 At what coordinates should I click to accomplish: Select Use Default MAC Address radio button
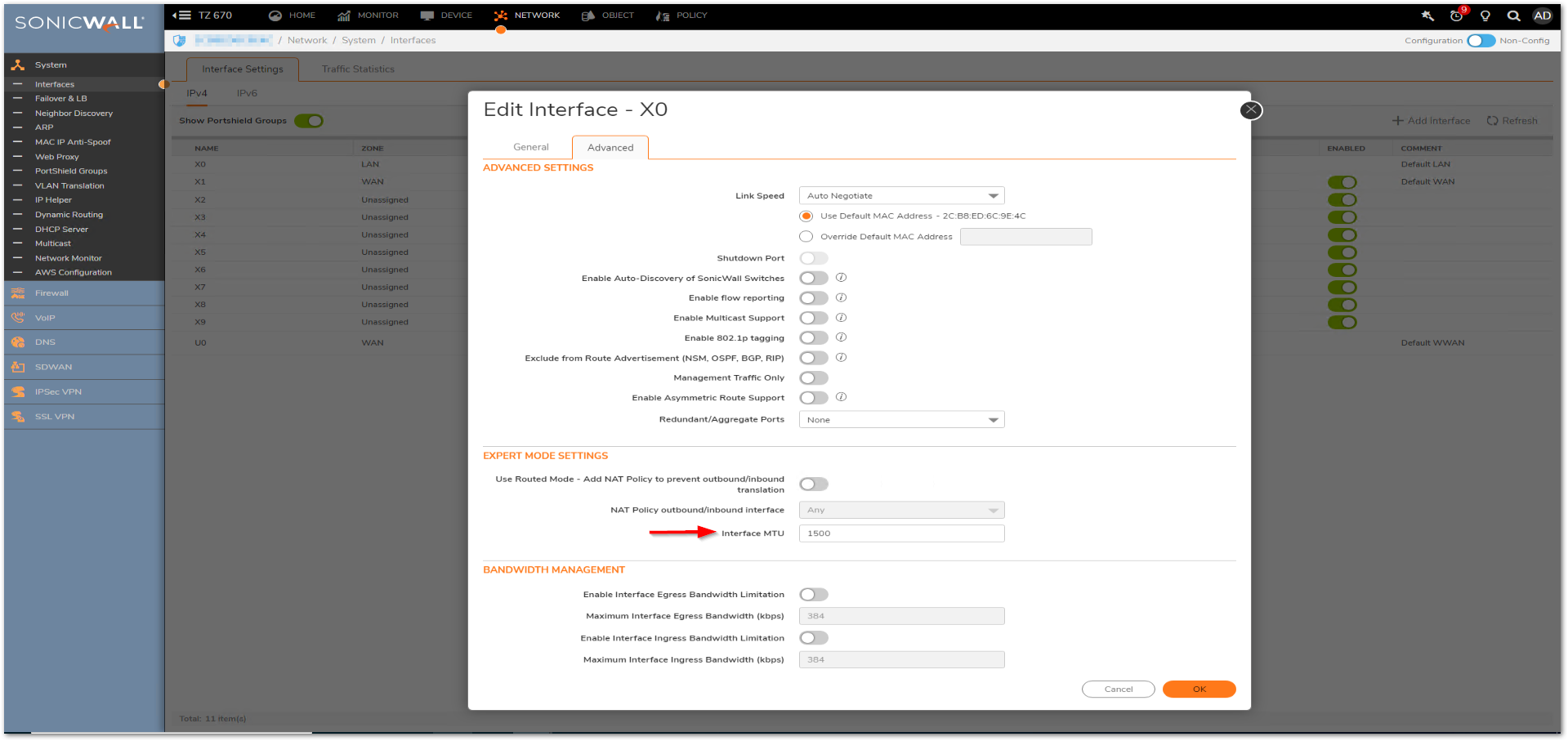point(806,216)
